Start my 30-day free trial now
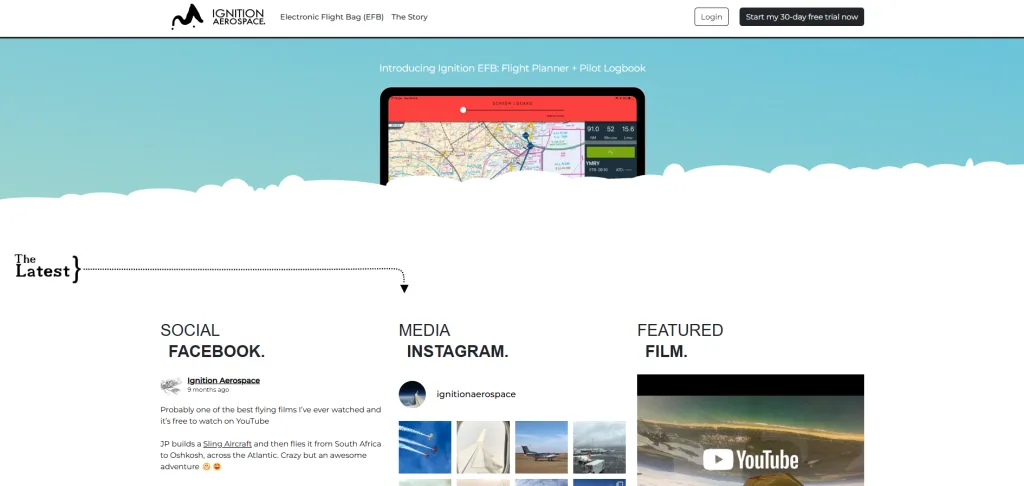 point(801,17)
